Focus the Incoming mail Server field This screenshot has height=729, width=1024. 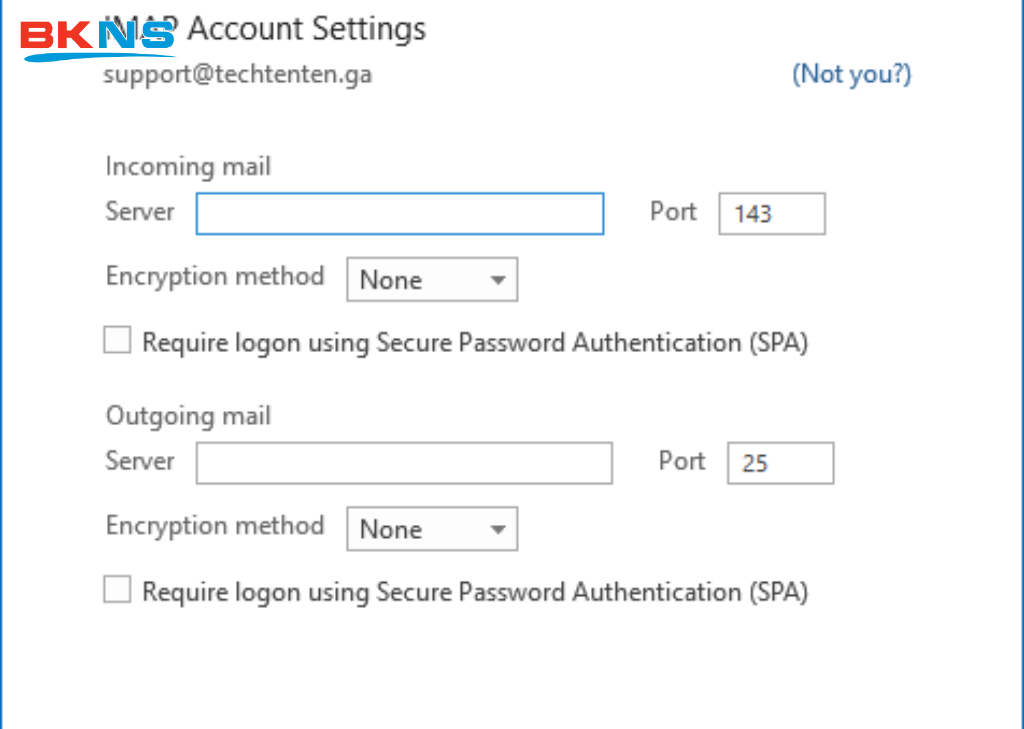(399, 214)
